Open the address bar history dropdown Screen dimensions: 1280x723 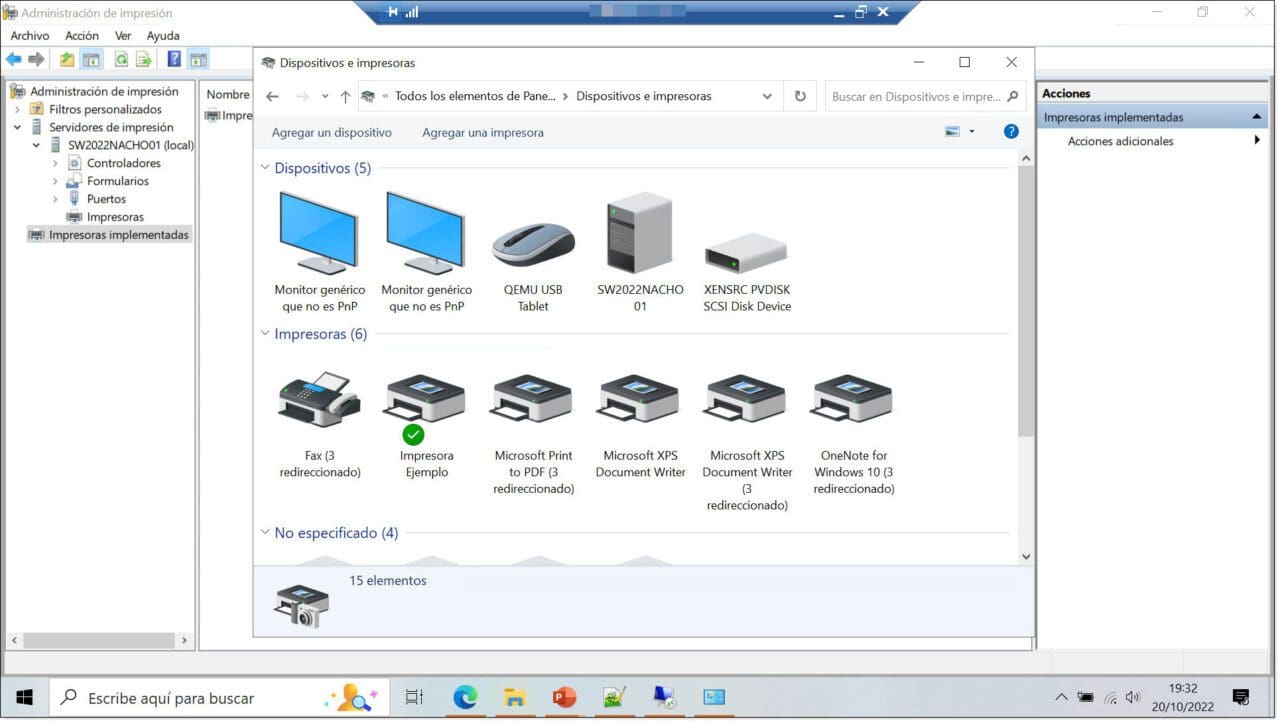[767, 96]
